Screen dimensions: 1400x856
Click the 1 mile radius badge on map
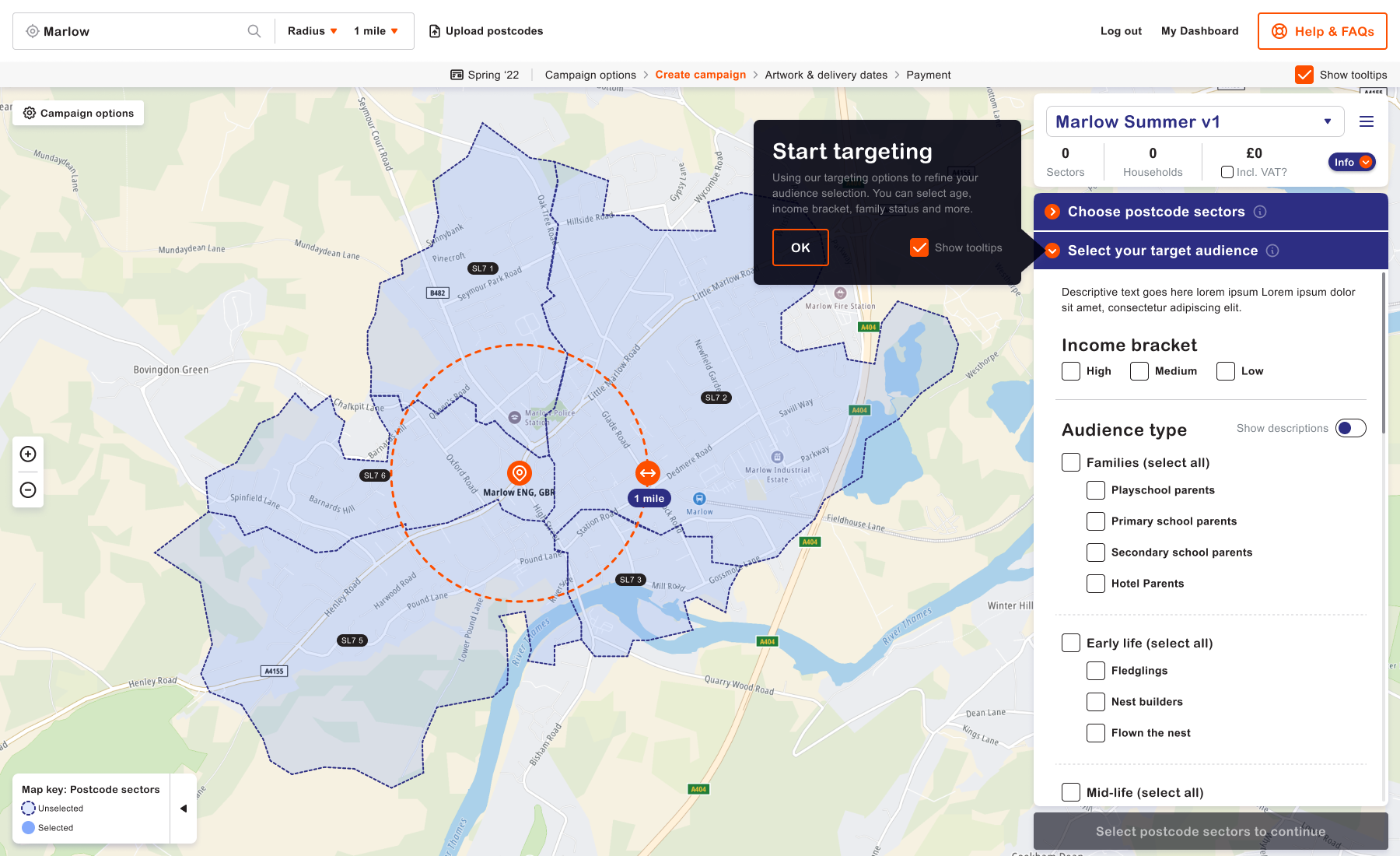(649, 499)
